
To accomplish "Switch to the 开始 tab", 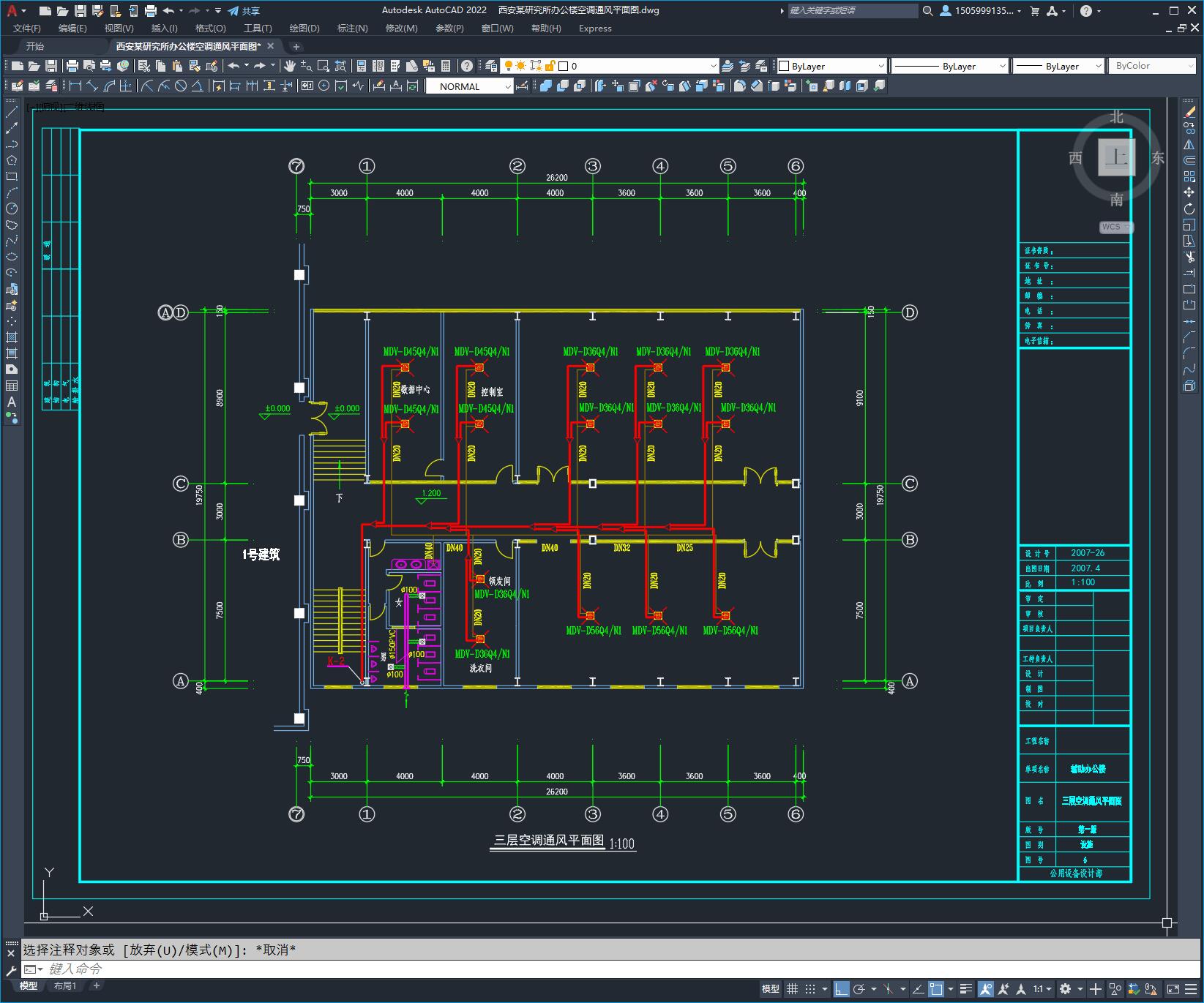I will pos(35,46).
